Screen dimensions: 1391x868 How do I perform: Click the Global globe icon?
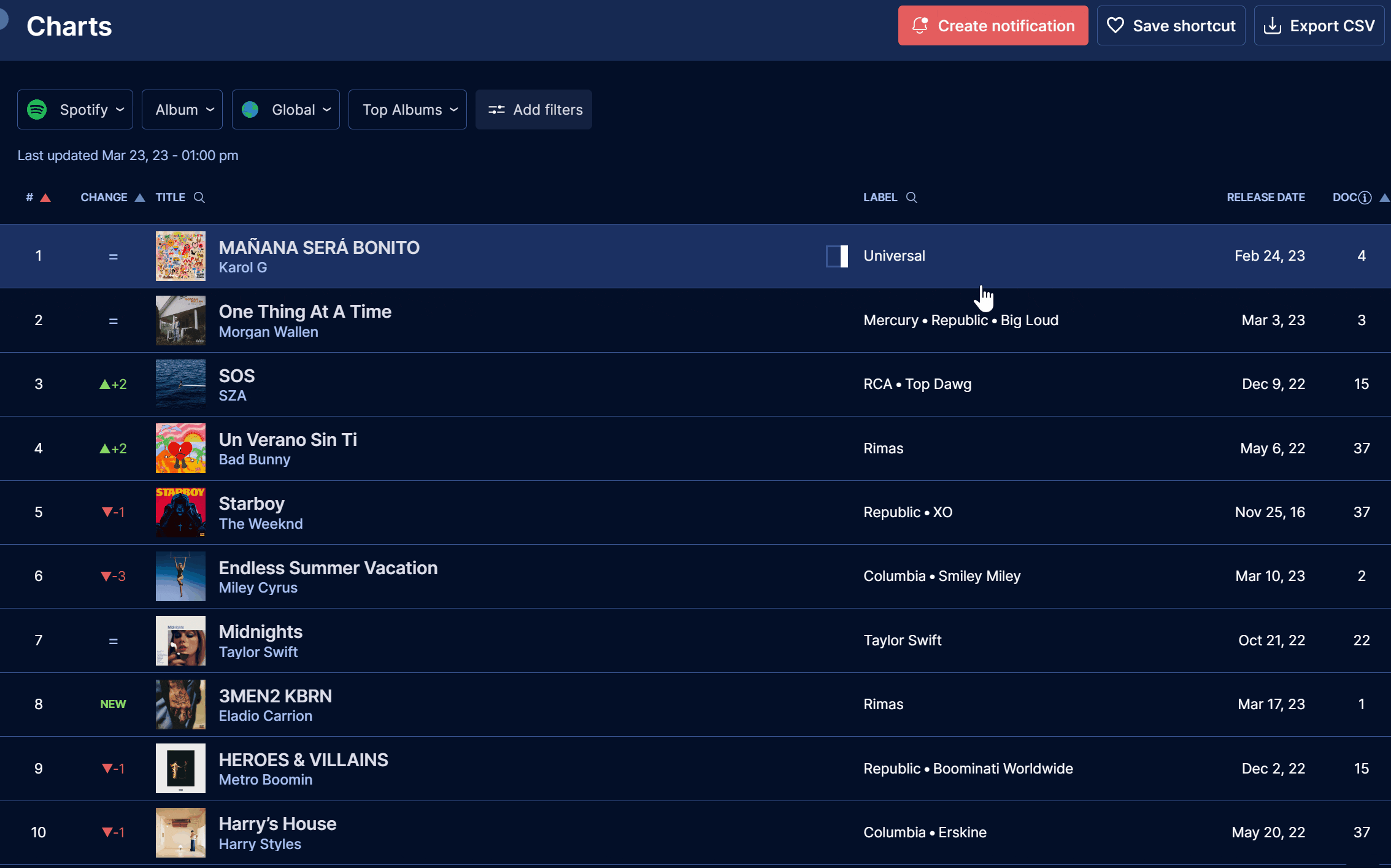point(250,110)
